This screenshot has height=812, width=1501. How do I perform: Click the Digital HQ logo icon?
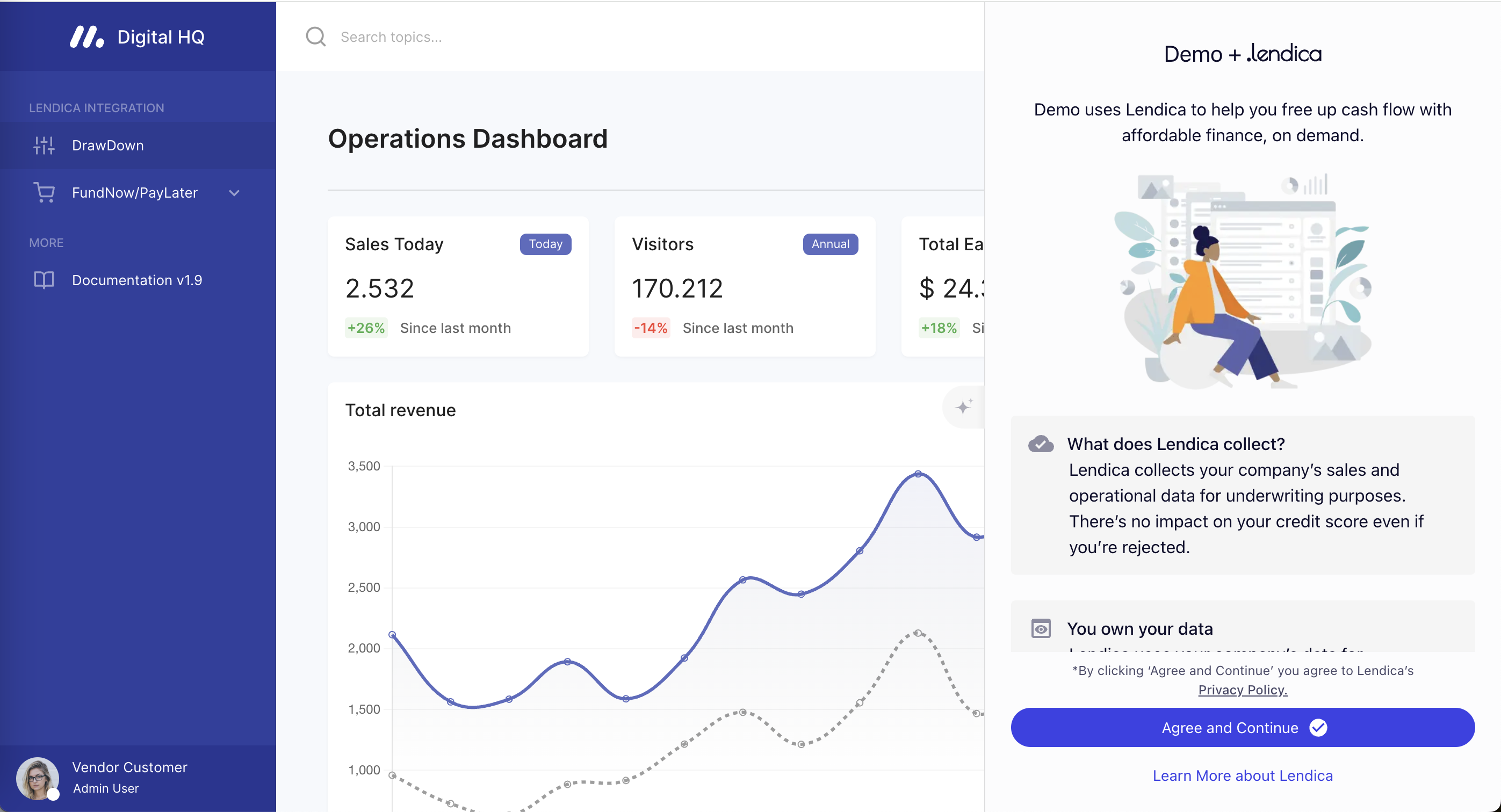86,37
